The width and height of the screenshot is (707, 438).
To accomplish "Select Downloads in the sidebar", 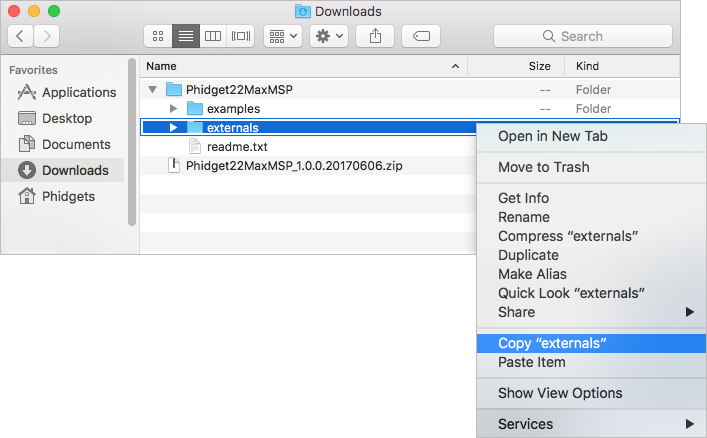I will pyautogui.click(x=63, y=170).
